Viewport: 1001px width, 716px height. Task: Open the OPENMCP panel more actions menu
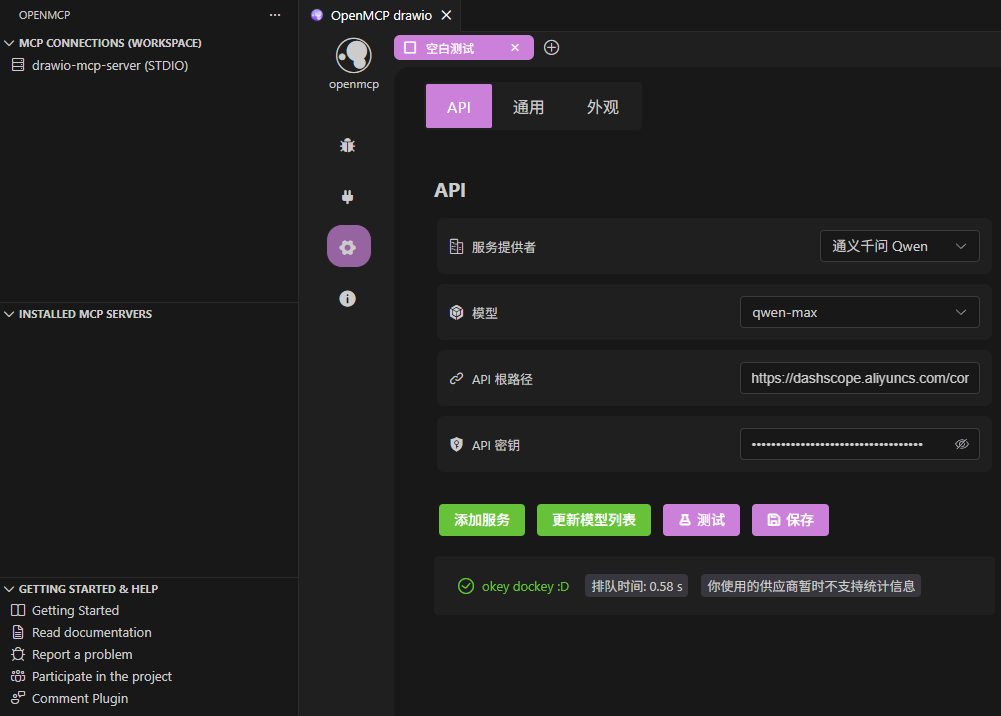(275, 15)
